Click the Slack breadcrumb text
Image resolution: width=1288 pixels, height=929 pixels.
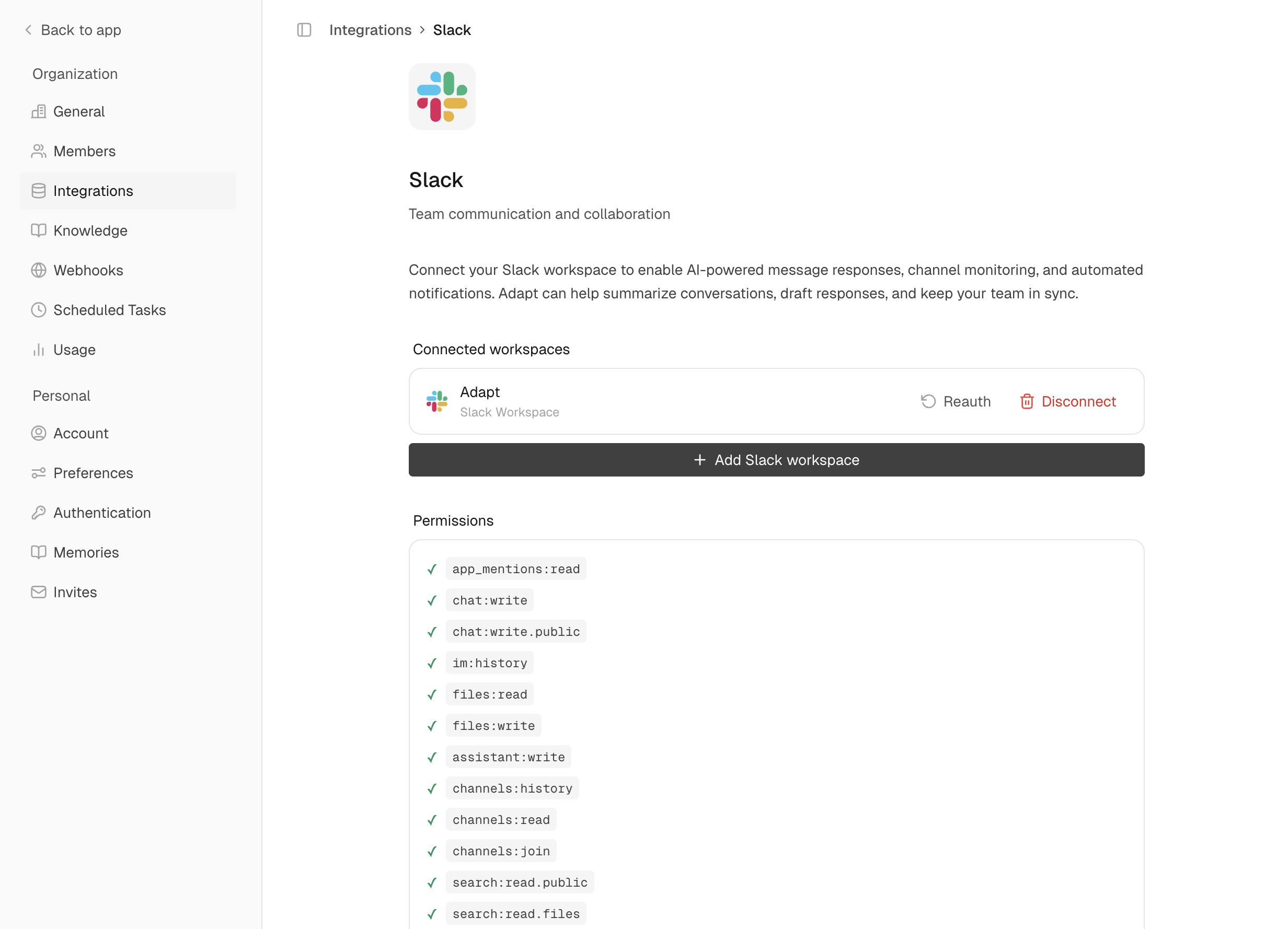coord(452,29)
